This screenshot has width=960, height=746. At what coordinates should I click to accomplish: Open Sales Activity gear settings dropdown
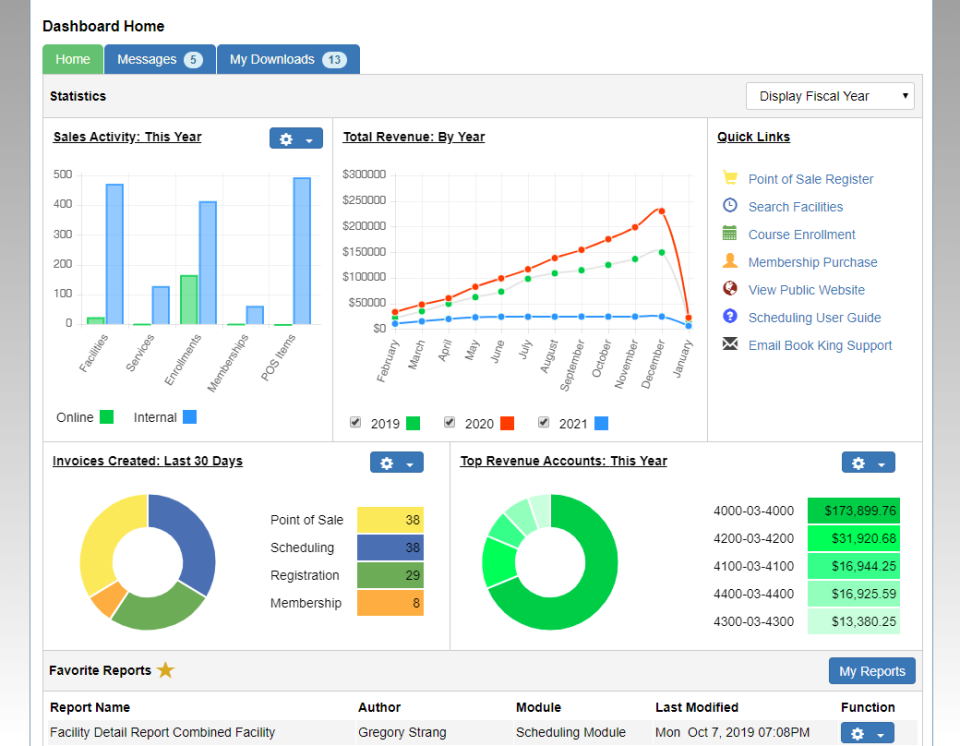coord(296,139)
